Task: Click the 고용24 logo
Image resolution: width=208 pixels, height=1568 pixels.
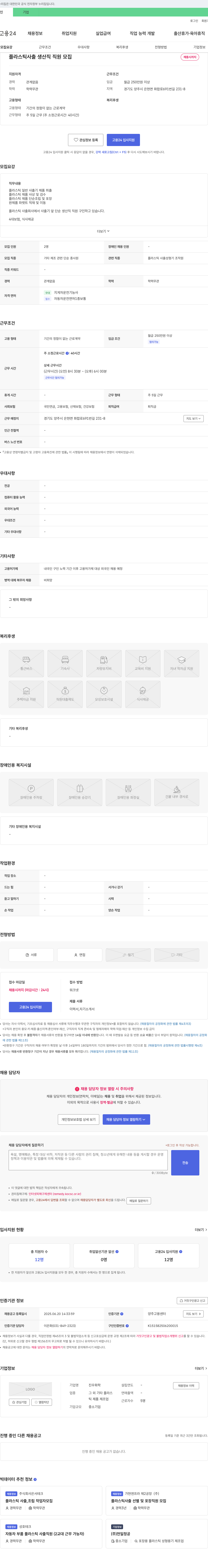Action: click(x=8, y=33)
